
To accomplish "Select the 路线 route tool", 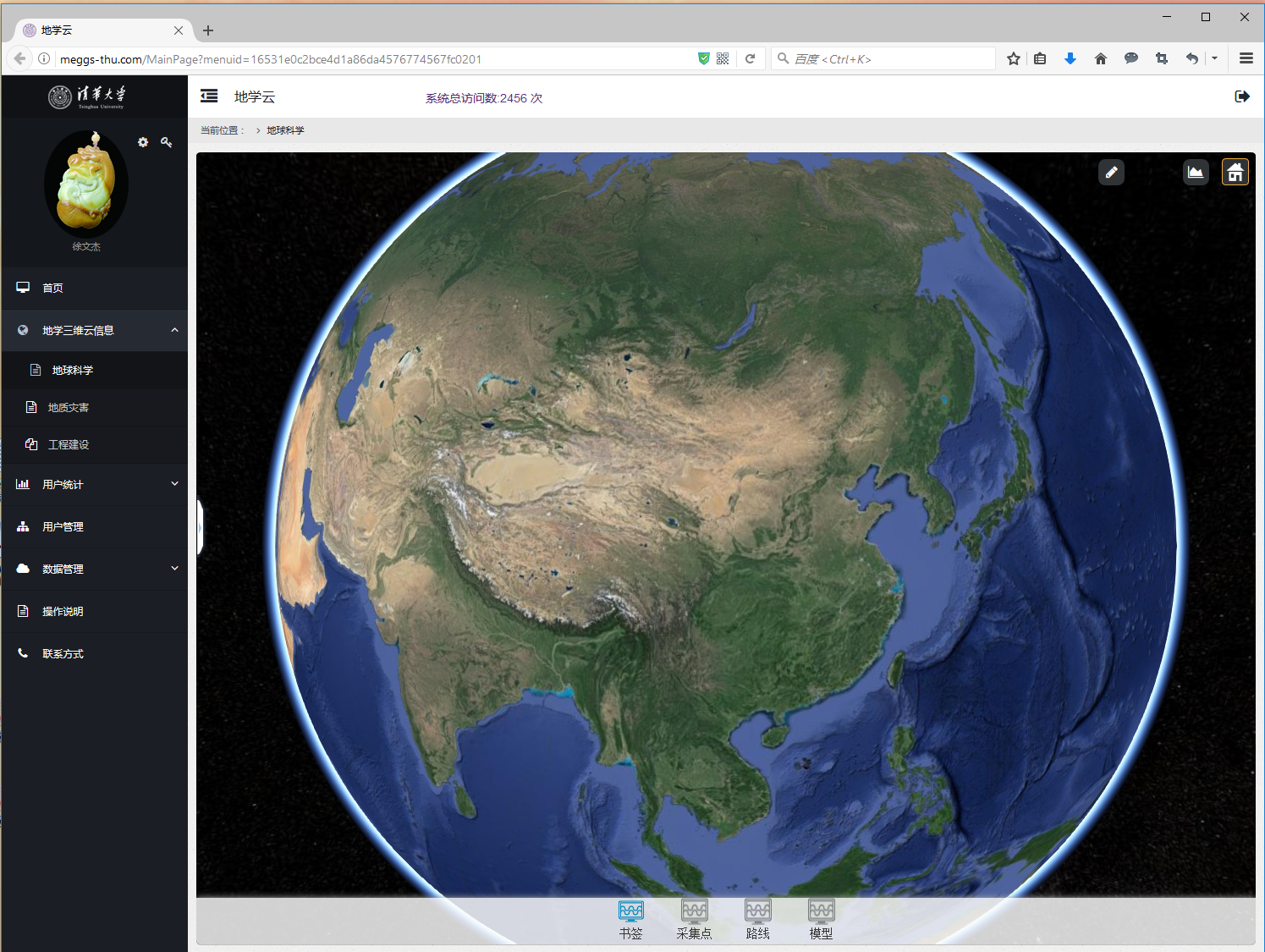I will pos(757,919).
